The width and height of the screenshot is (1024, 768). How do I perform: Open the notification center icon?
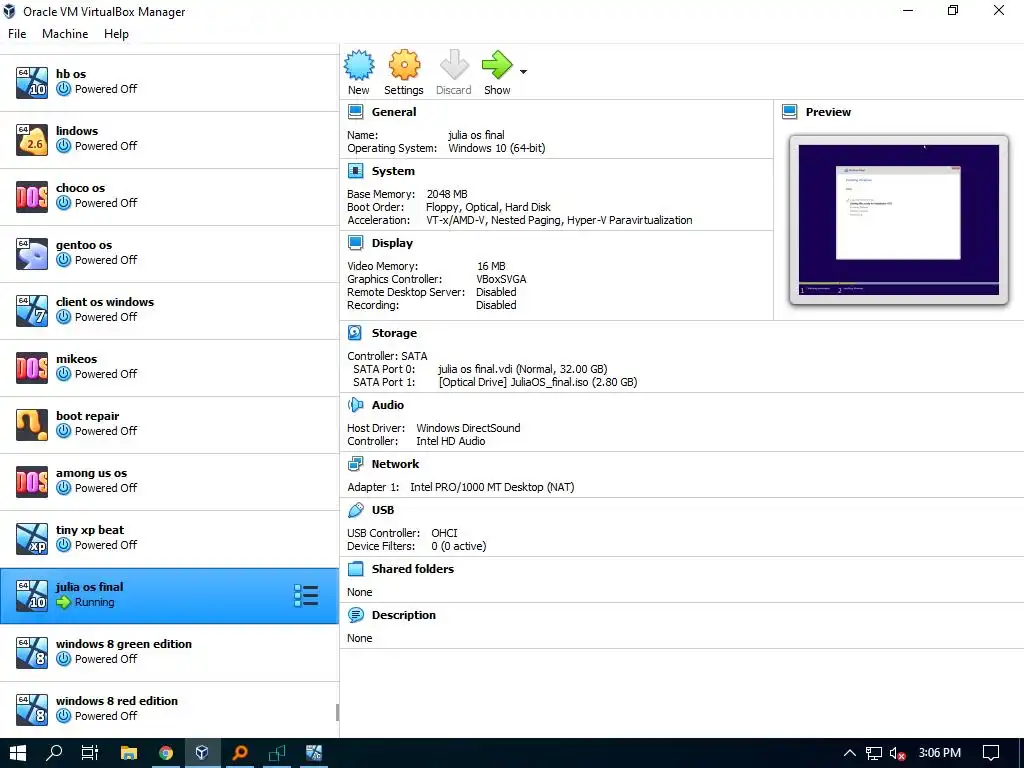(991, 753)
